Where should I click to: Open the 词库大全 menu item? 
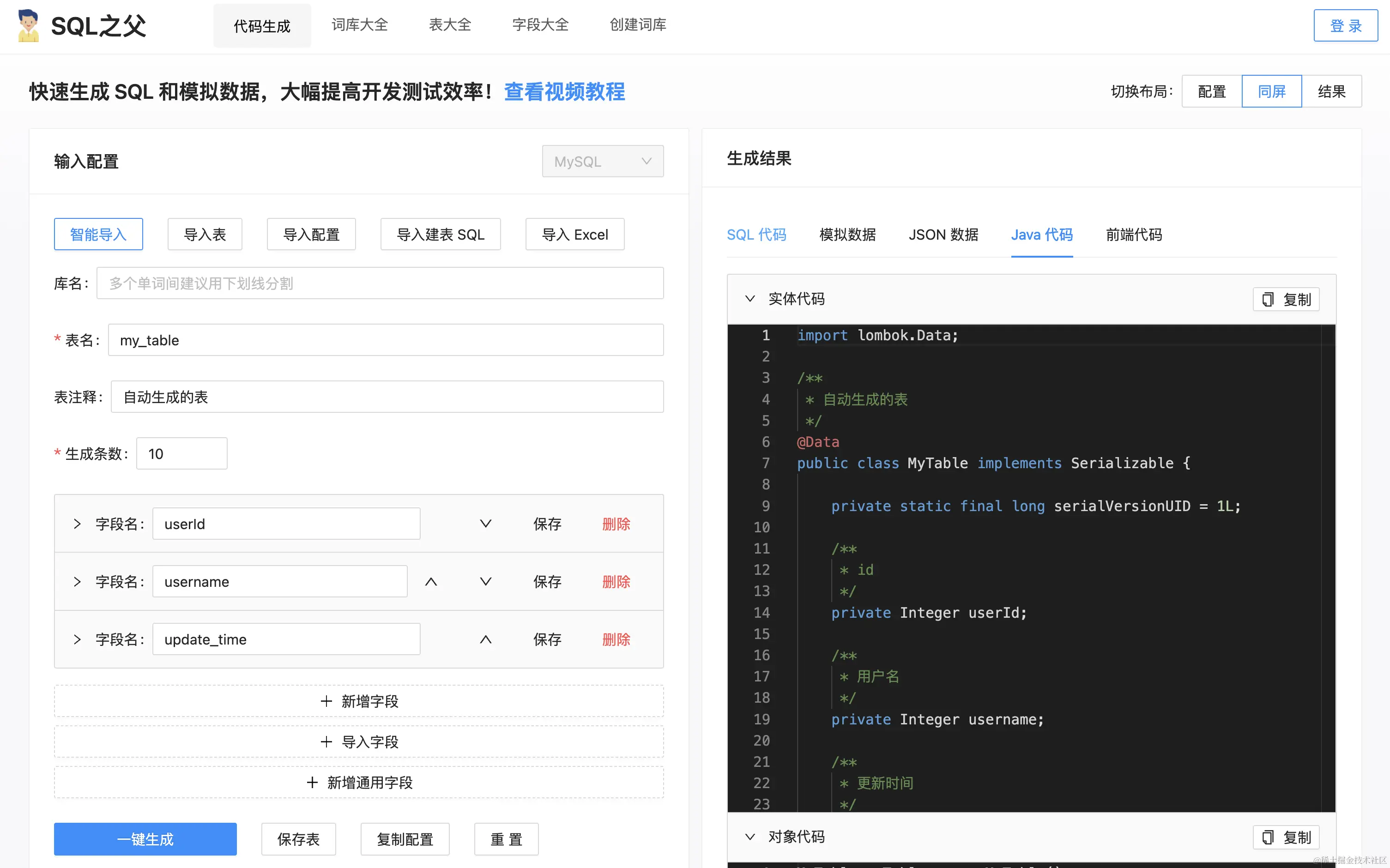click(359, 24)
